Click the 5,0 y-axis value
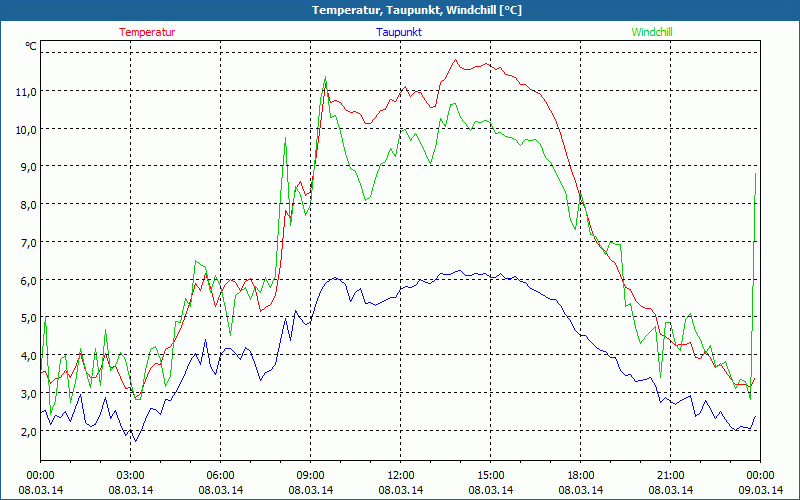Screen dimensions: 800x500 point(29,318)
